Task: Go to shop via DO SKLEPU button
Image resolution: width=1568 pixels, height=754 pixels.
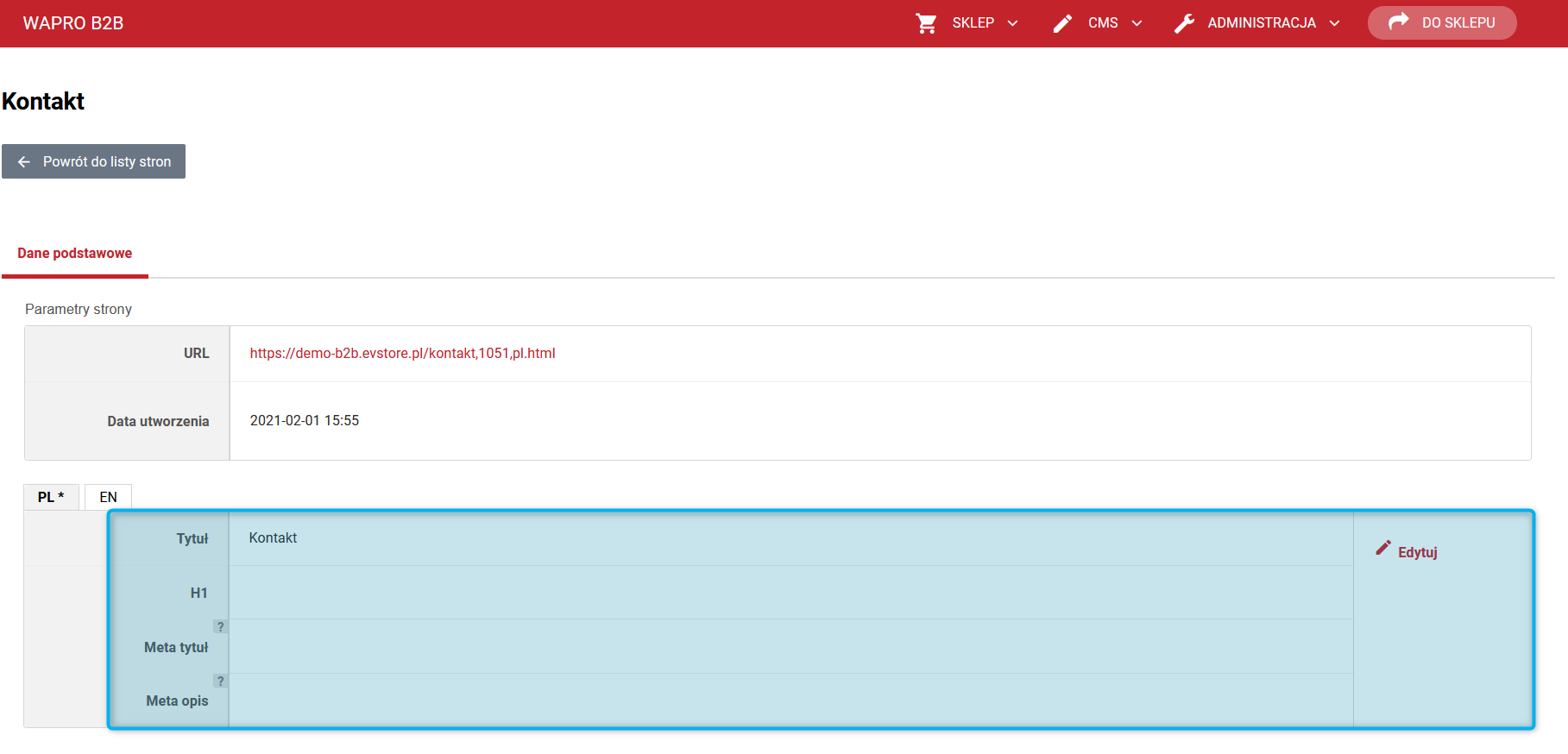Action: tap(1442, 22)
